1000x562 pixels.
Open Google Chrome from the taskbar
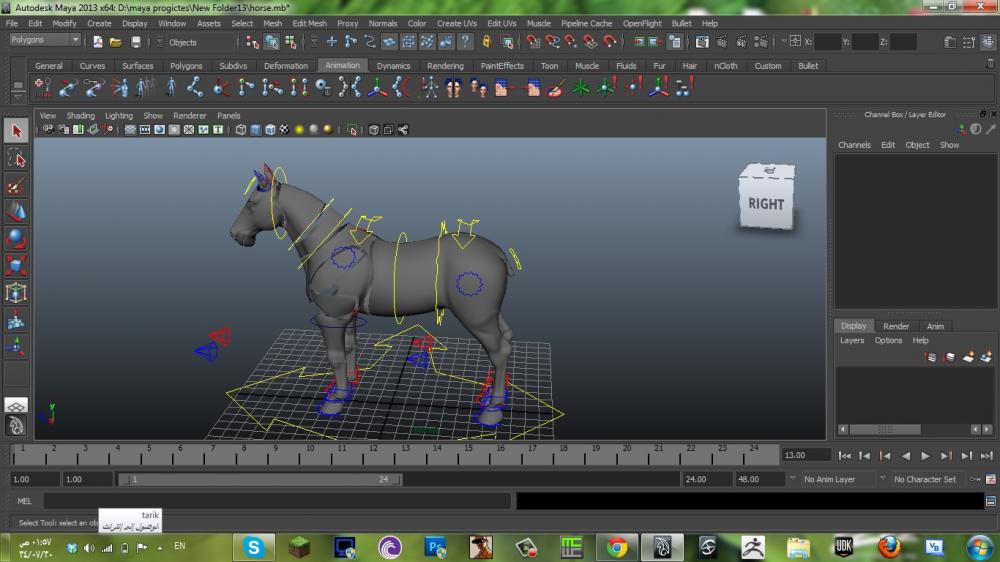tap(617, 547)
